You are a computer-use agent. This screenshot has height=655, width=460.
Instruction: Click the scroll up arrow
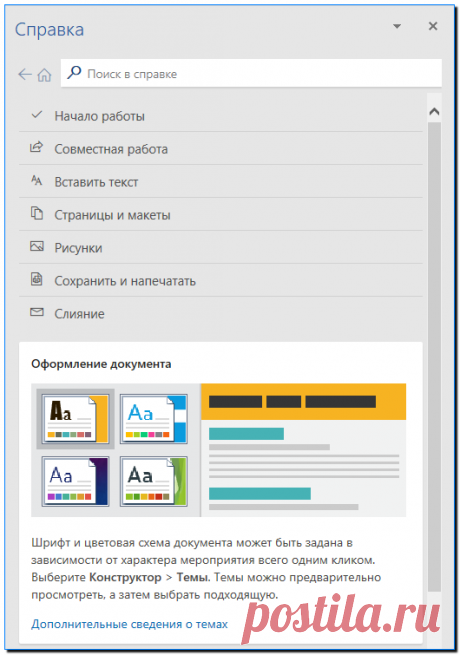[434, 111]
